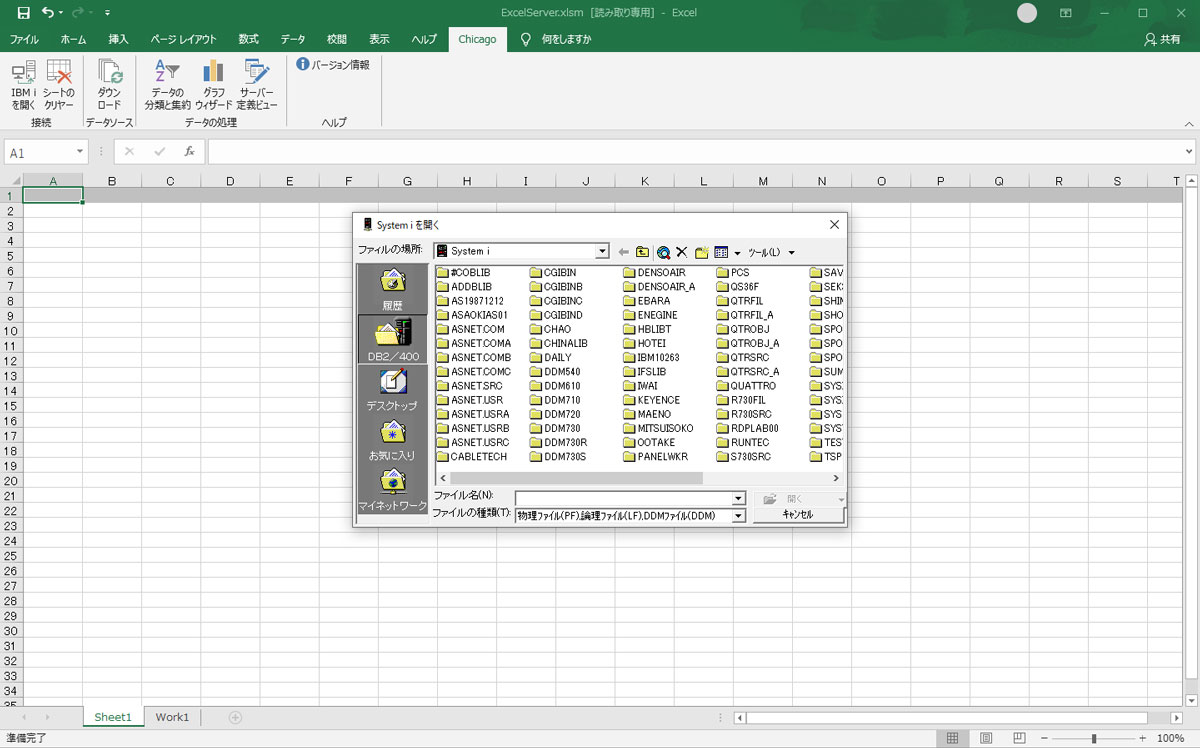Change the file list view style

[x=721, y=252]
